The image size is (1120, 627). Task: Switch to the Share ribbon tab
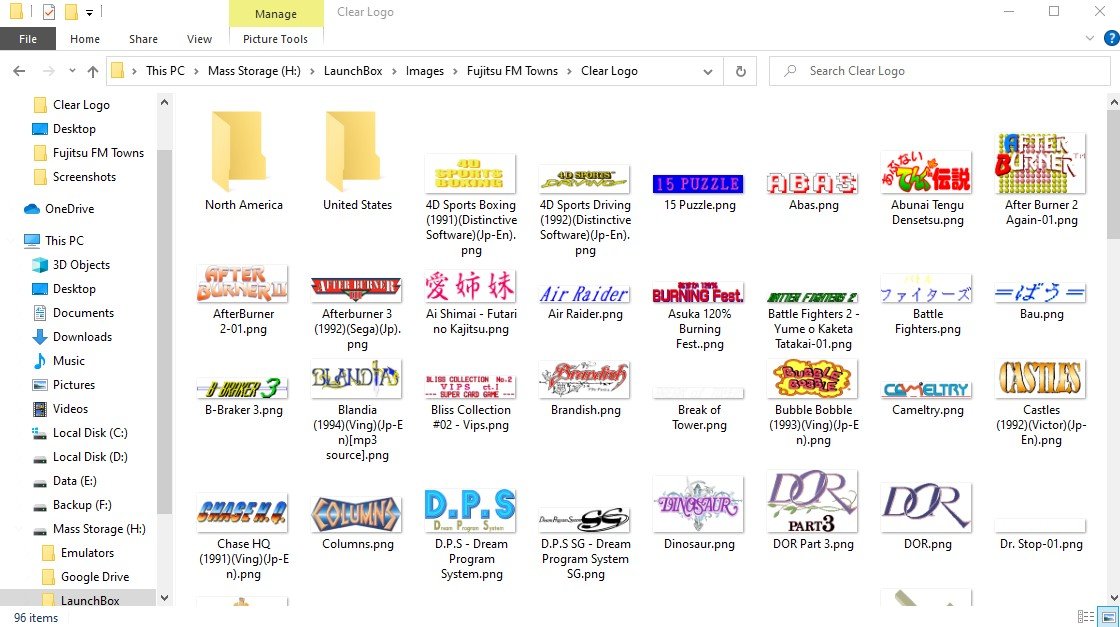click(143, 39)
